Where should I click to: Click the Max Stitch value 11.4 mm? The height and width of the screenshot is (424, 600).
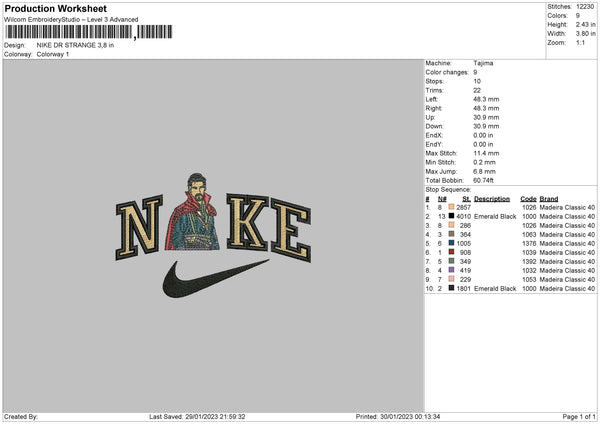(486, 153)
